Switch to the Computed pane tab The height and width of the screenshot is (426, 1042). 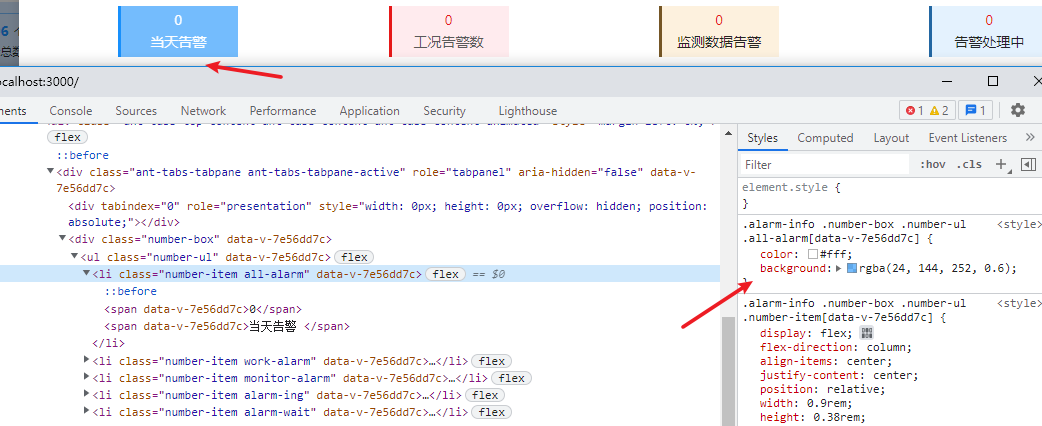(x=825, y=138)
